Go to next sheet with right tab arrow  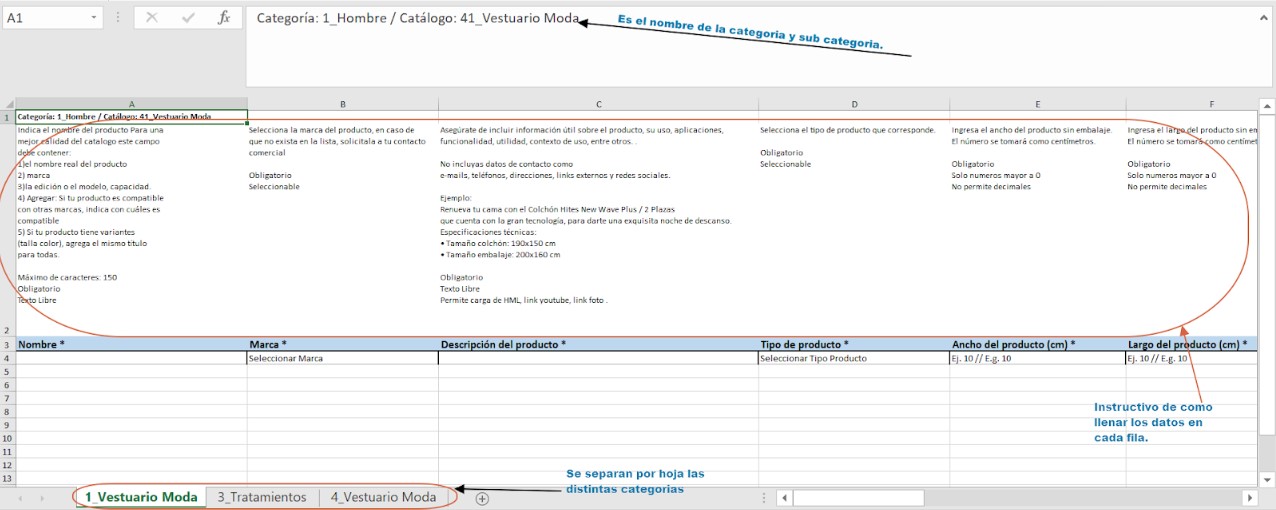pyautogui.click(x=42, y=498)
